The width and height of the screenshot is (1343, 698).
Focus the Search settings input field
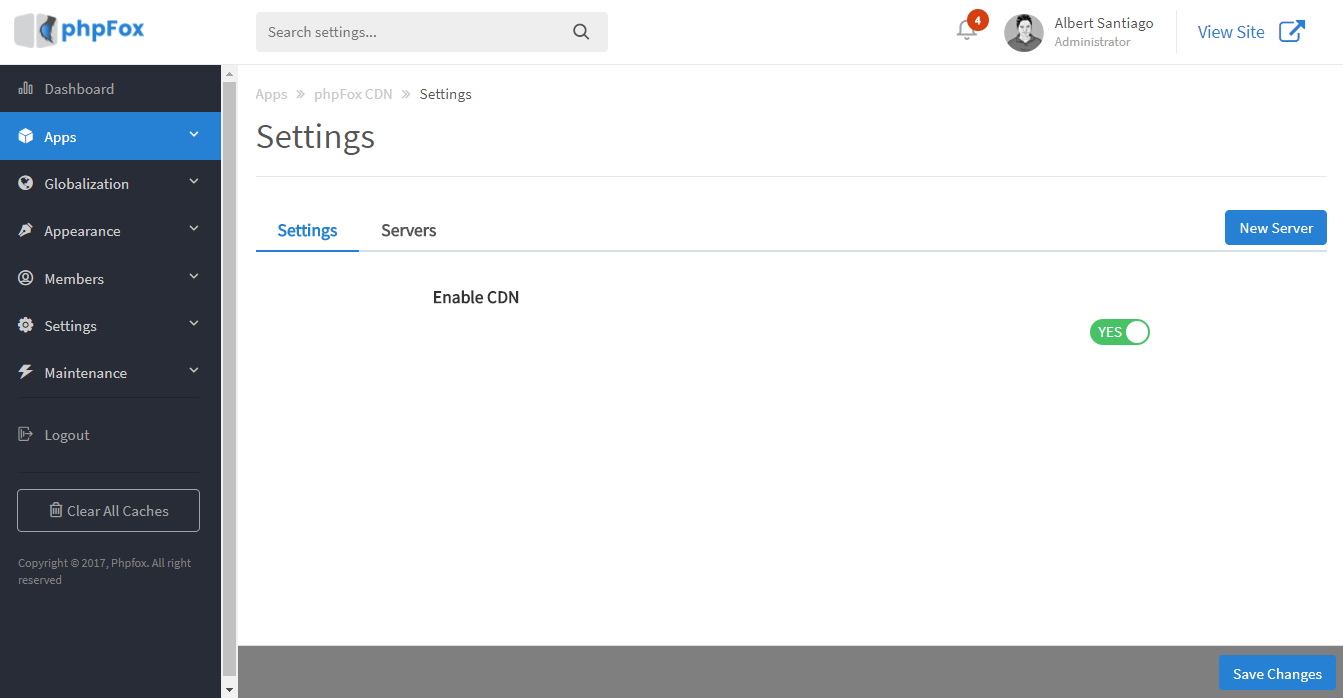click(432, 32)
